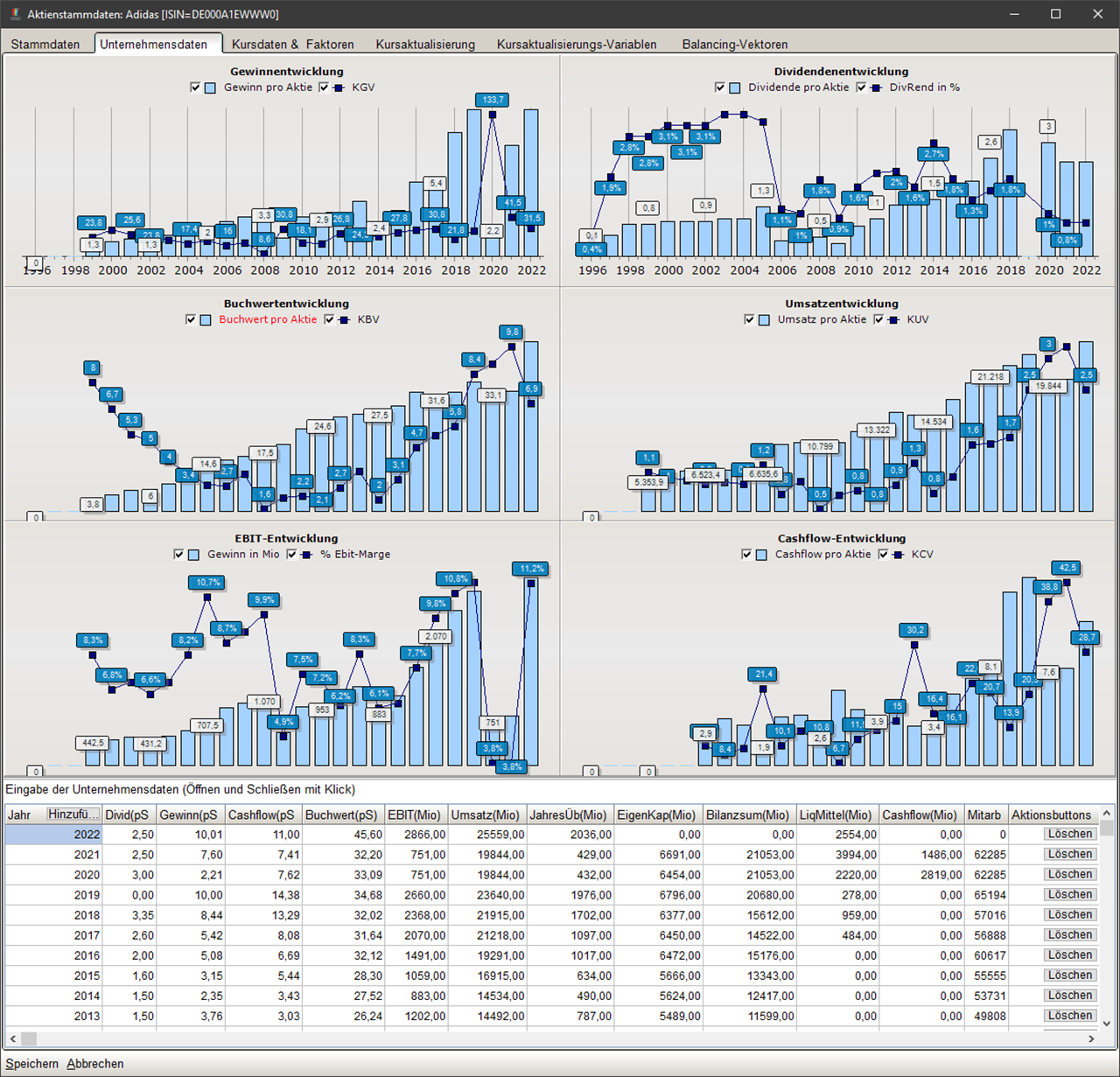
Task: Select the EBIT(Mio) cell for 2019
Action: 416,895
